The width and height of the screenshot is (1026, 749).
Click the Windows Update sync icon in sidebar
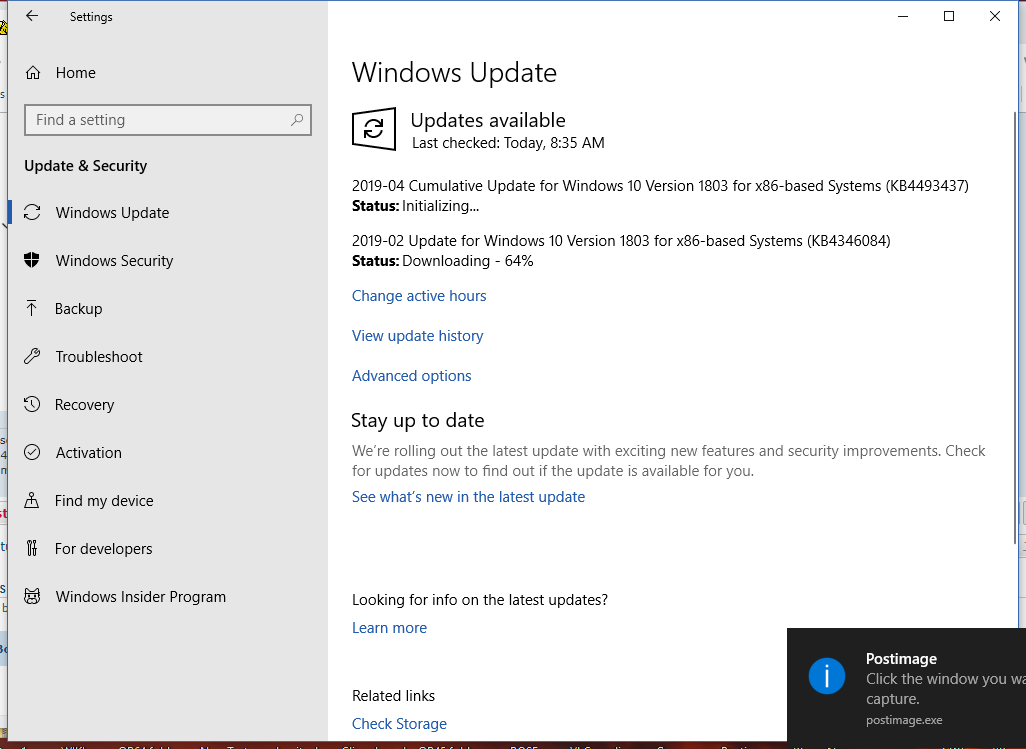tap(32, 213)
